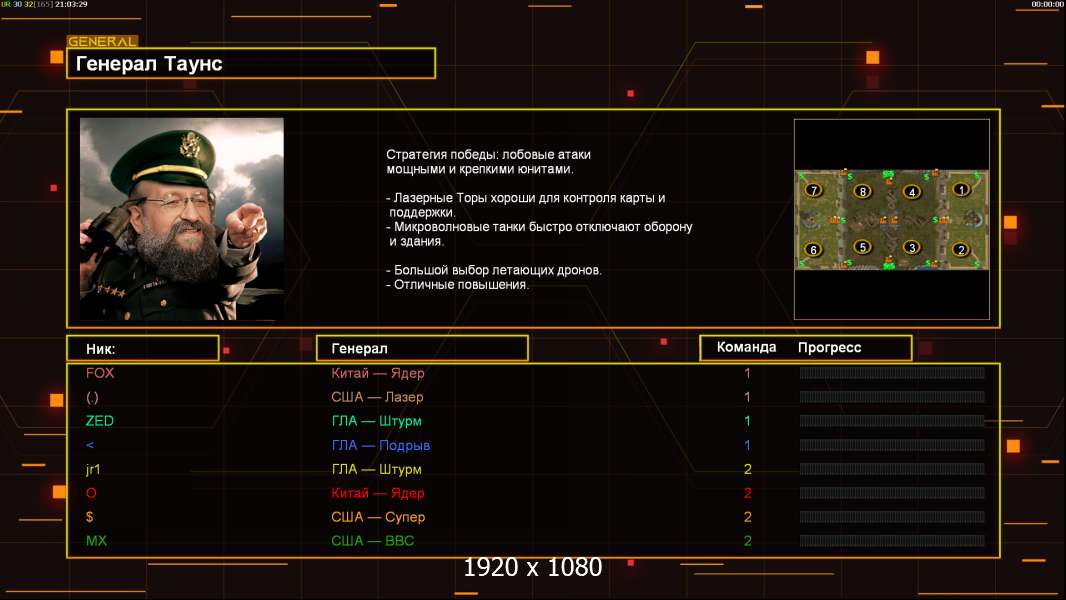
Task: Click "ГЛА — Штурм" in the ZED row
Action: pos(377,421)
